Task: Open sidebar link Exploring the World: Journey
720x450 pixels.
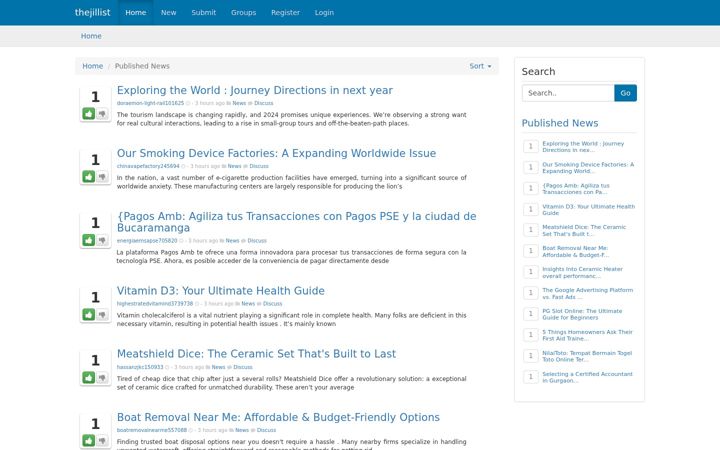Action: pyautogui.click(x=583, y=146)
